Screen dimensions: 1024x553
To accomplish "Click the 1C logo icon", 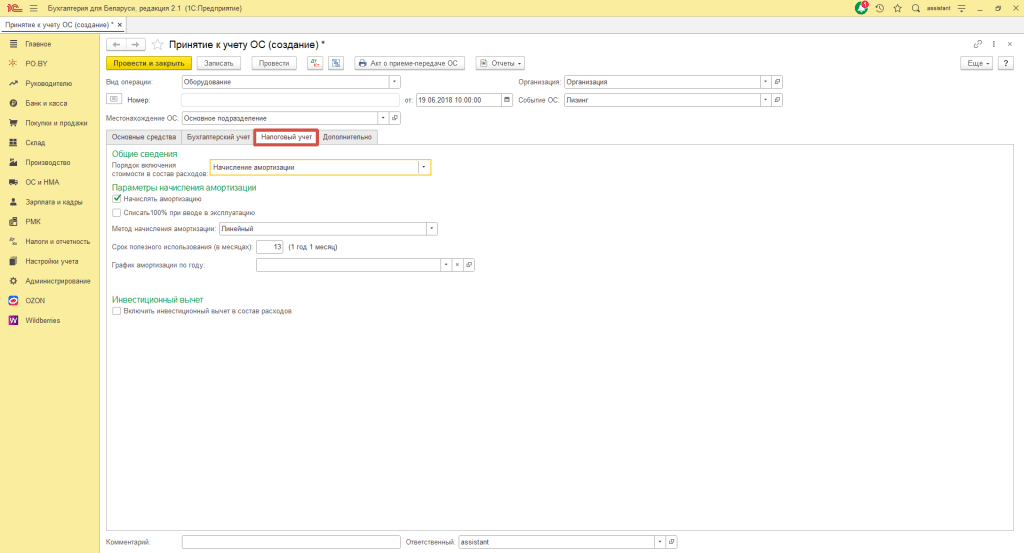I will click(14, 8).
